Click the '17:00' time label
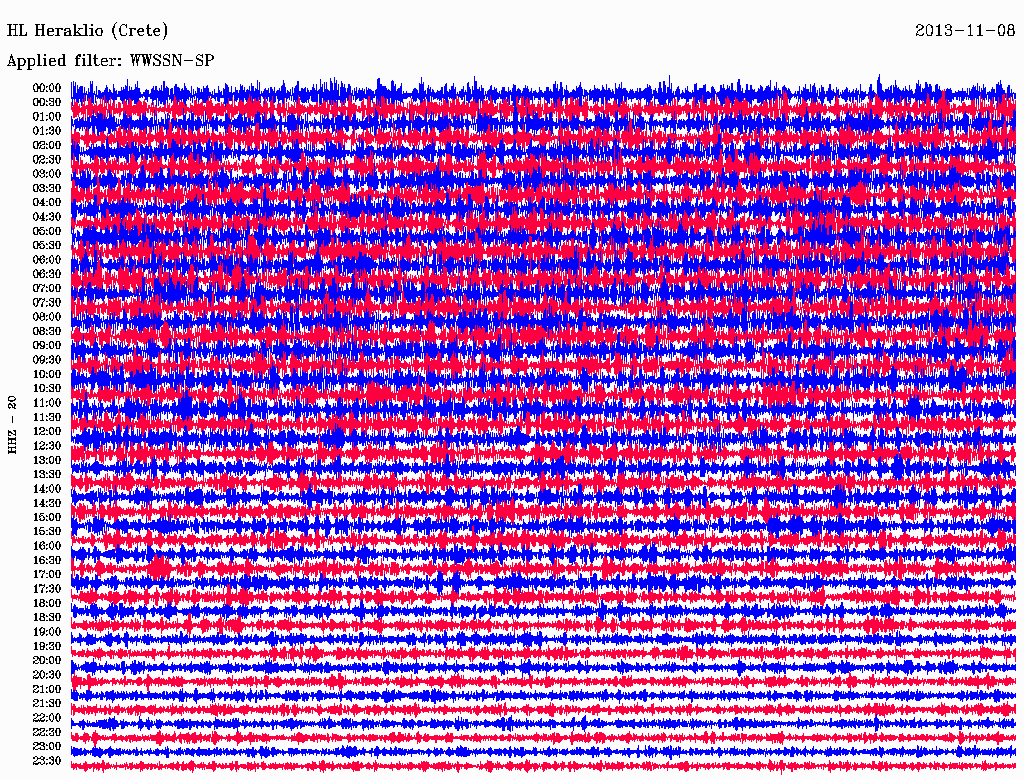Image resolution: width=1024 pixels, height=780 pixels. [47, 574]
